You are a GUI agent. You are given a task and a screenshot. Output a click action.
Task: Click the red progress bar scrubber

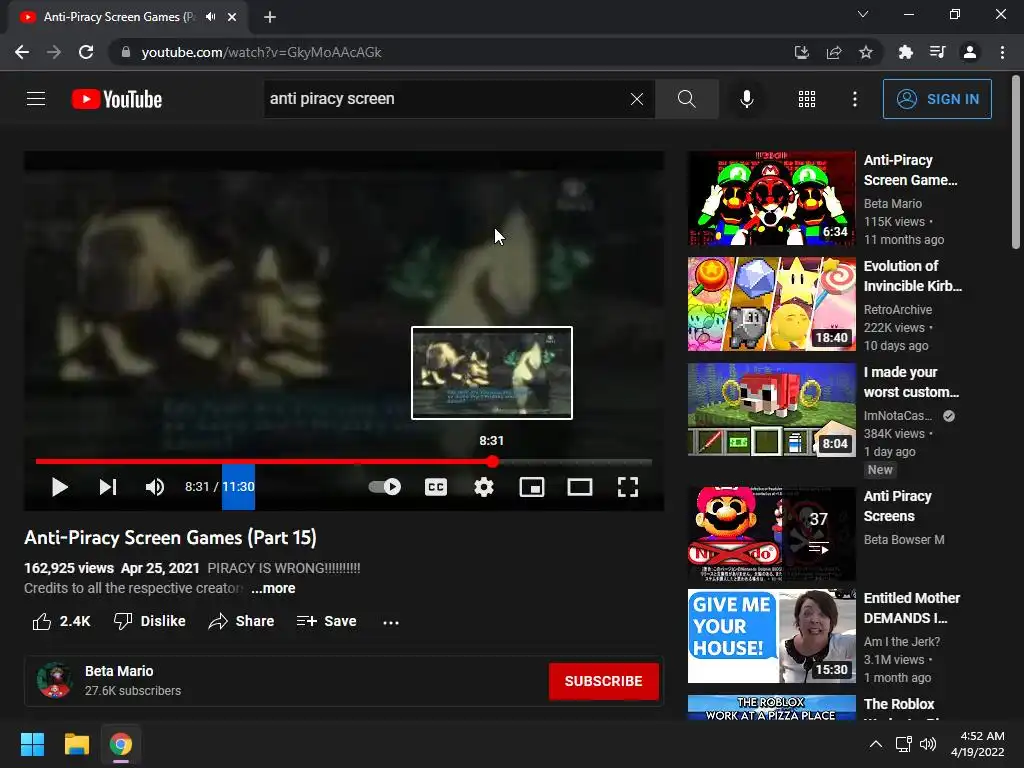point(492,462)
